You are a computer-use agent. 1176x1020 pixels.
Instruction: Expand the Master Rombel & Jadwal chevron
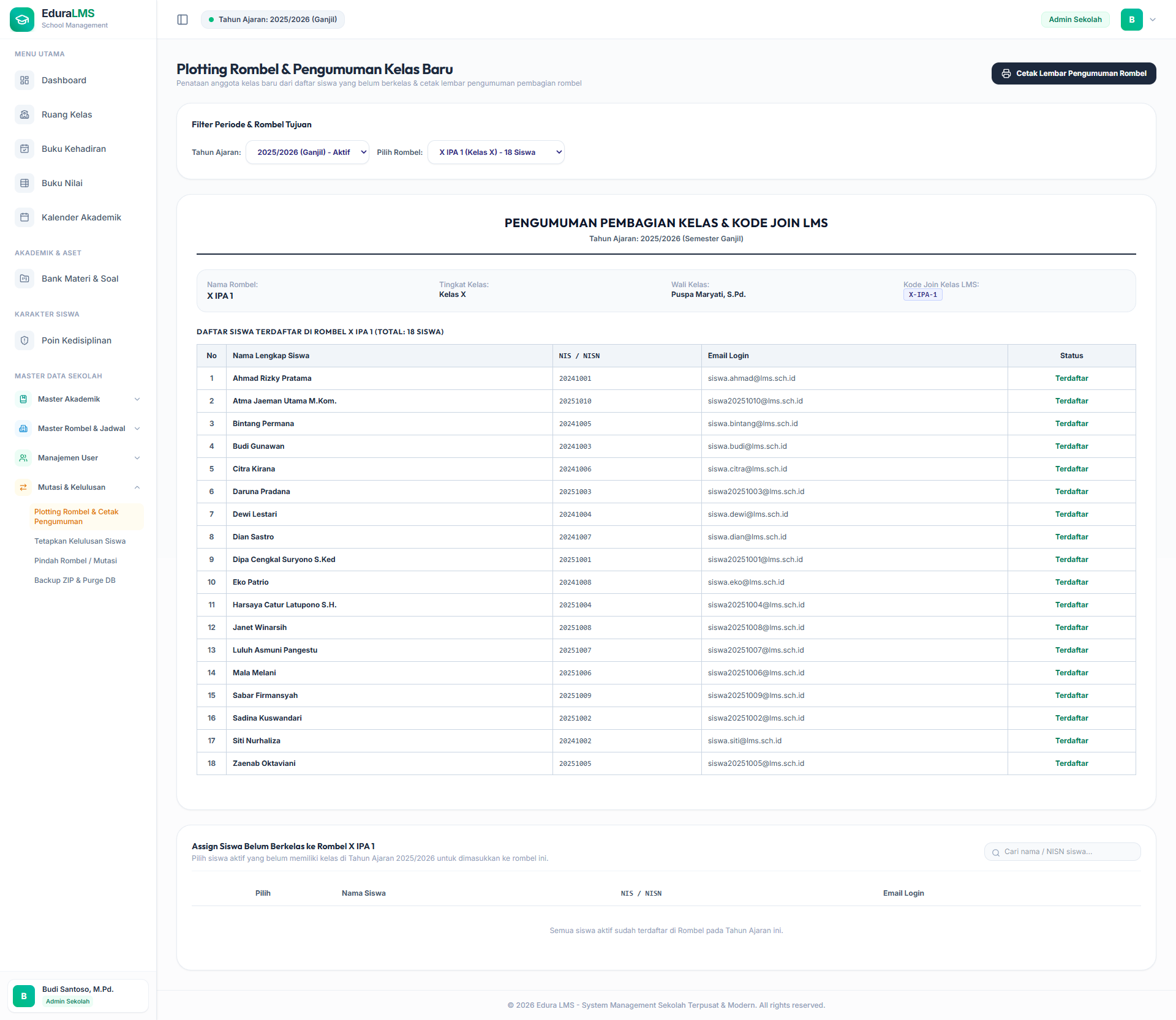(137, 429)
